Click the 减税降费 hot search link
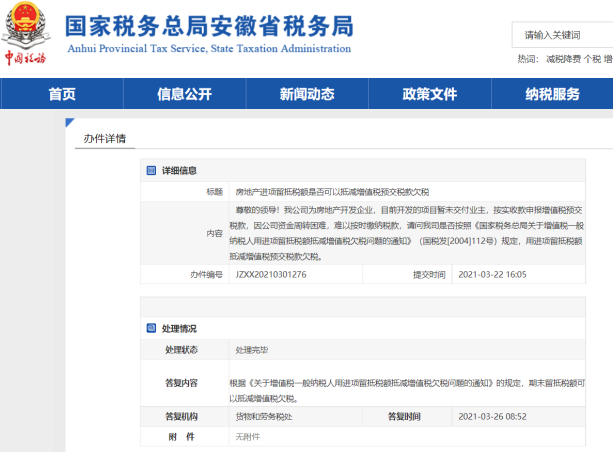Image resolution: width=613 pixels, height=452 pixels. [x=563, y=60]
